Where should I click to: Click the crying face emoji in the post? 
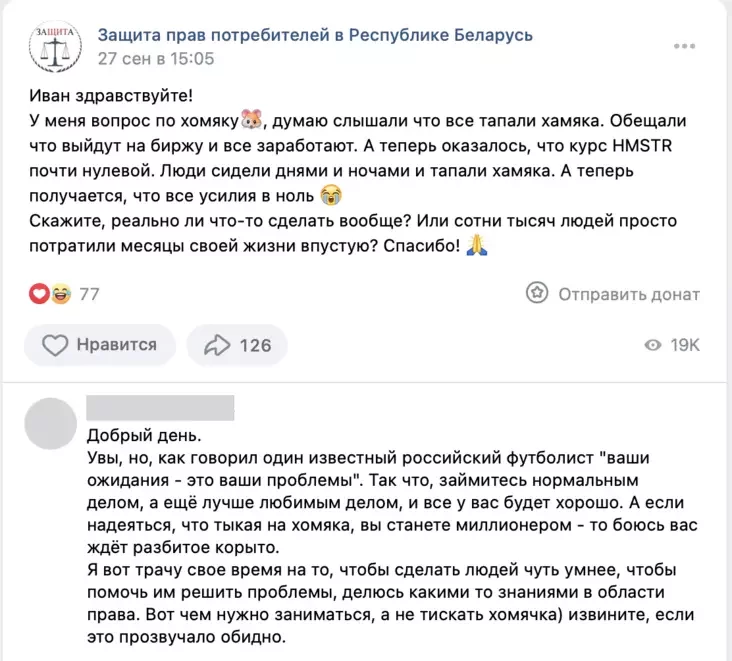[327, 194]
